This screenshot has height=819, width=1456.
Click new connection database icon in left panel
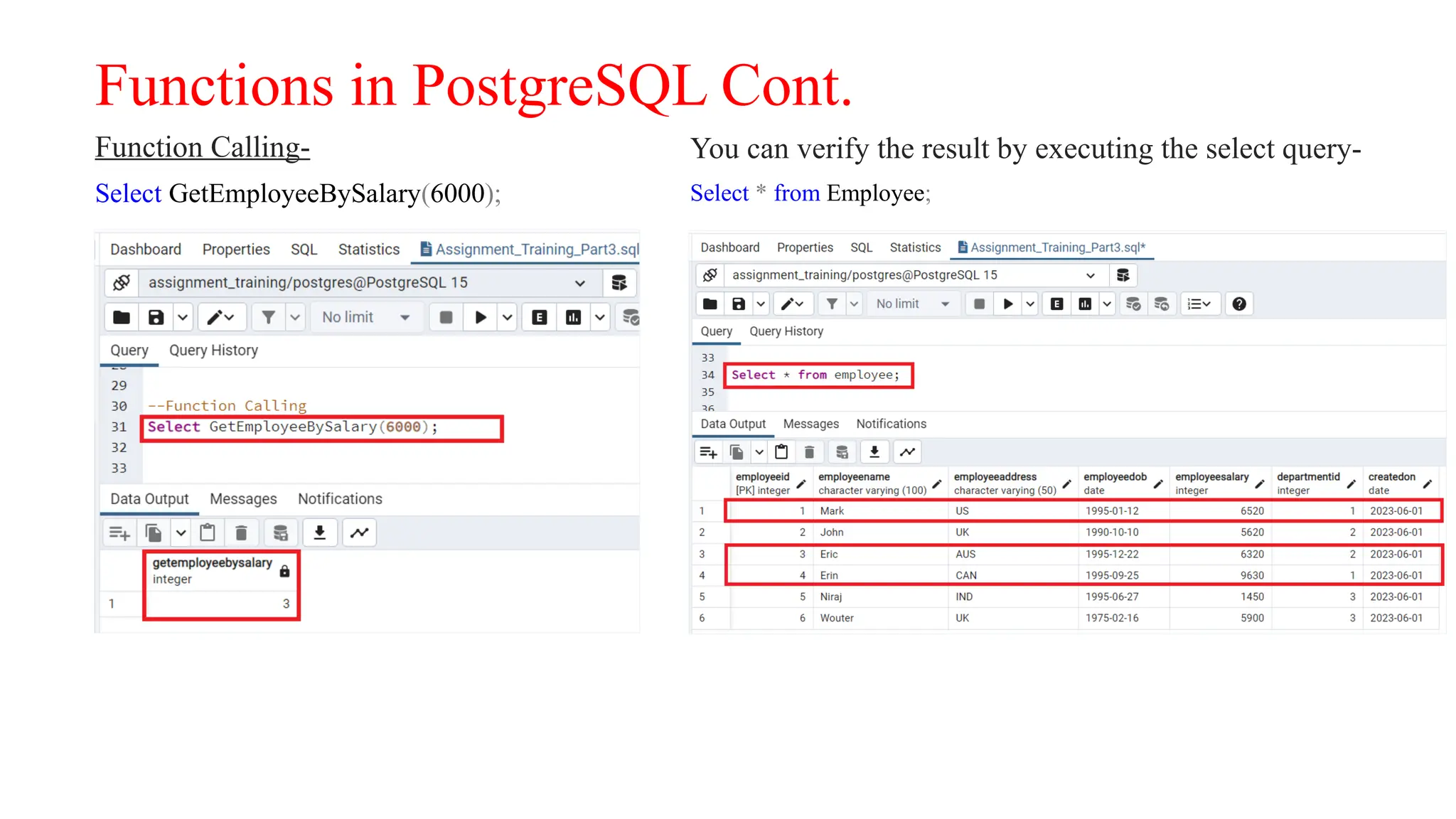coord(619,283)
